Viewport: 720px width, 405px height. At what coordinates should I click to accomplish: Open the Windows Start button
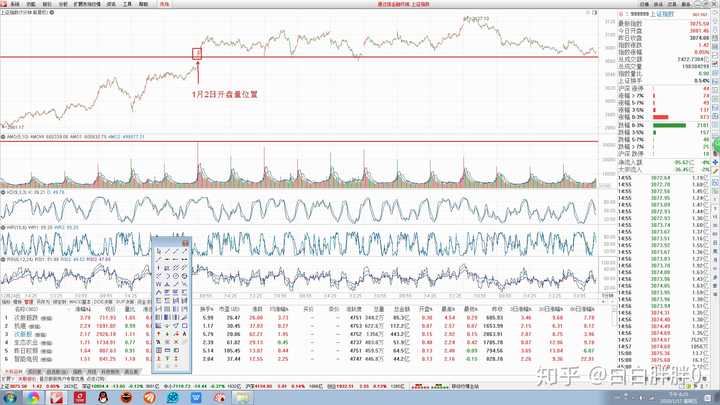pos(9,397)
